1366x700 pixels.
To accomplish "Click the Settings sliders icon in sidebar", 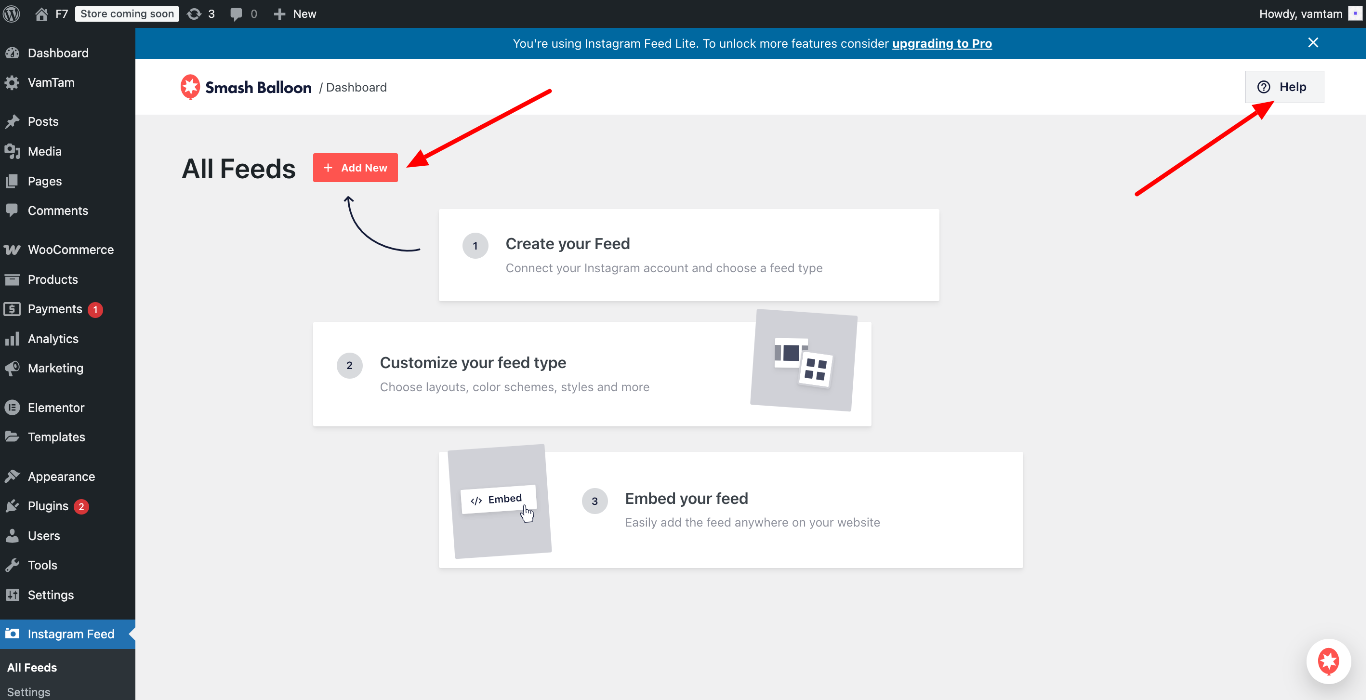I will click(x=12, y=595).
